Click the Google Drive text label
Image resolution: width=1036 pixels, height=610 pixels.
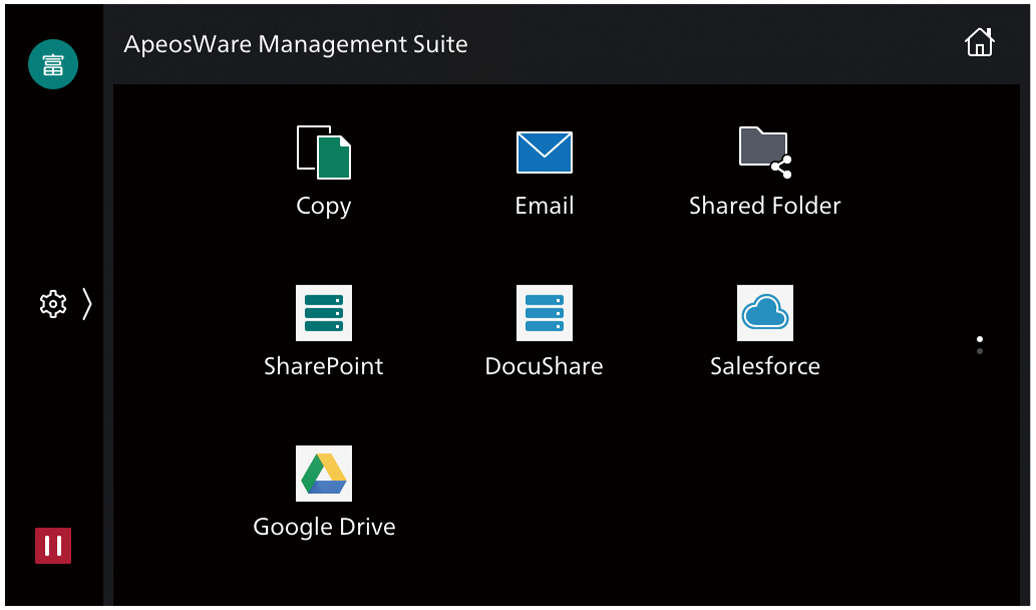coord(324,527)
